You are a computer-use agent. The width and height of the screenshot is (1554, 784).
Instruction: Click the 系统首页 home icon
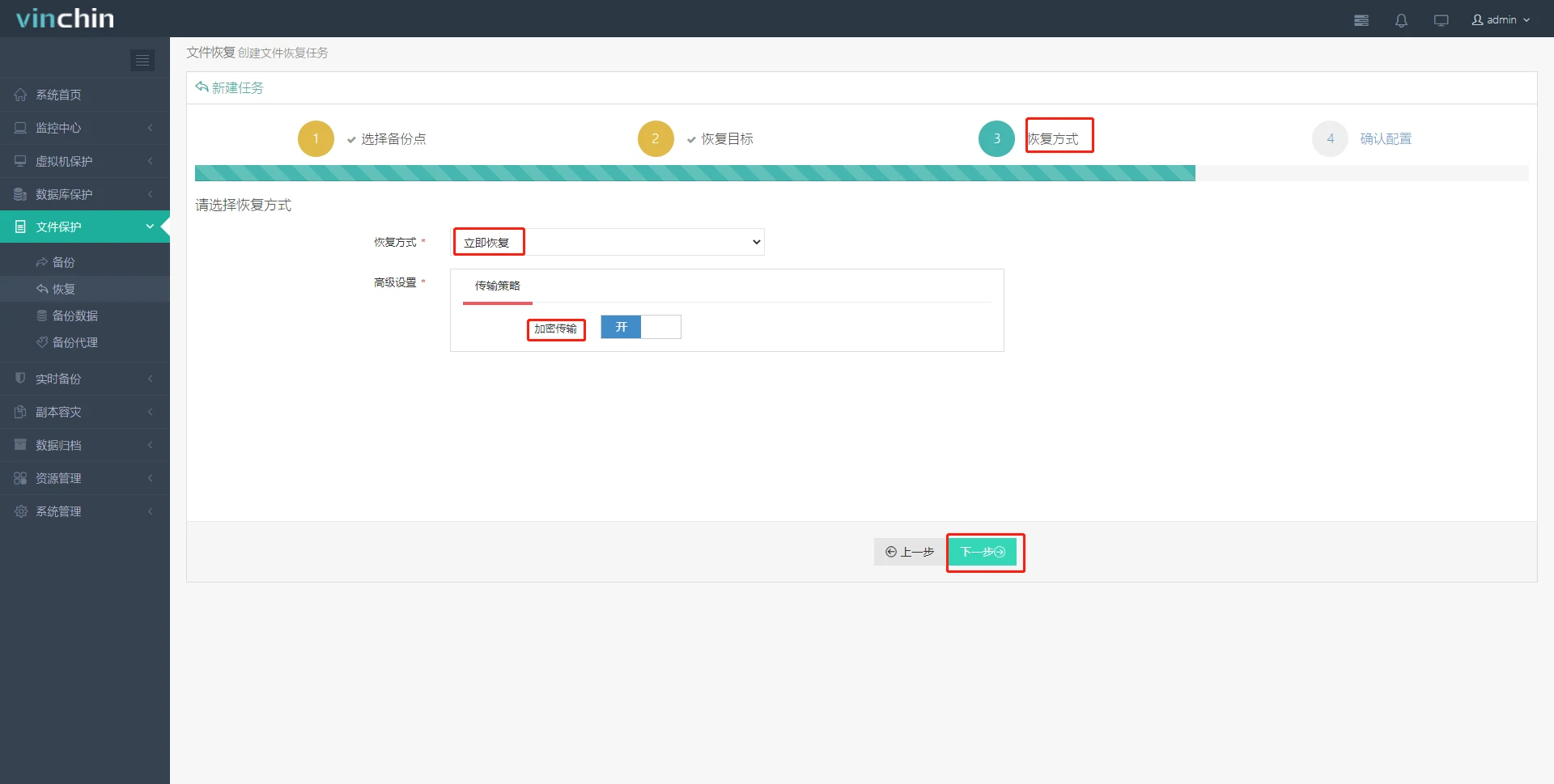point(21,95)
